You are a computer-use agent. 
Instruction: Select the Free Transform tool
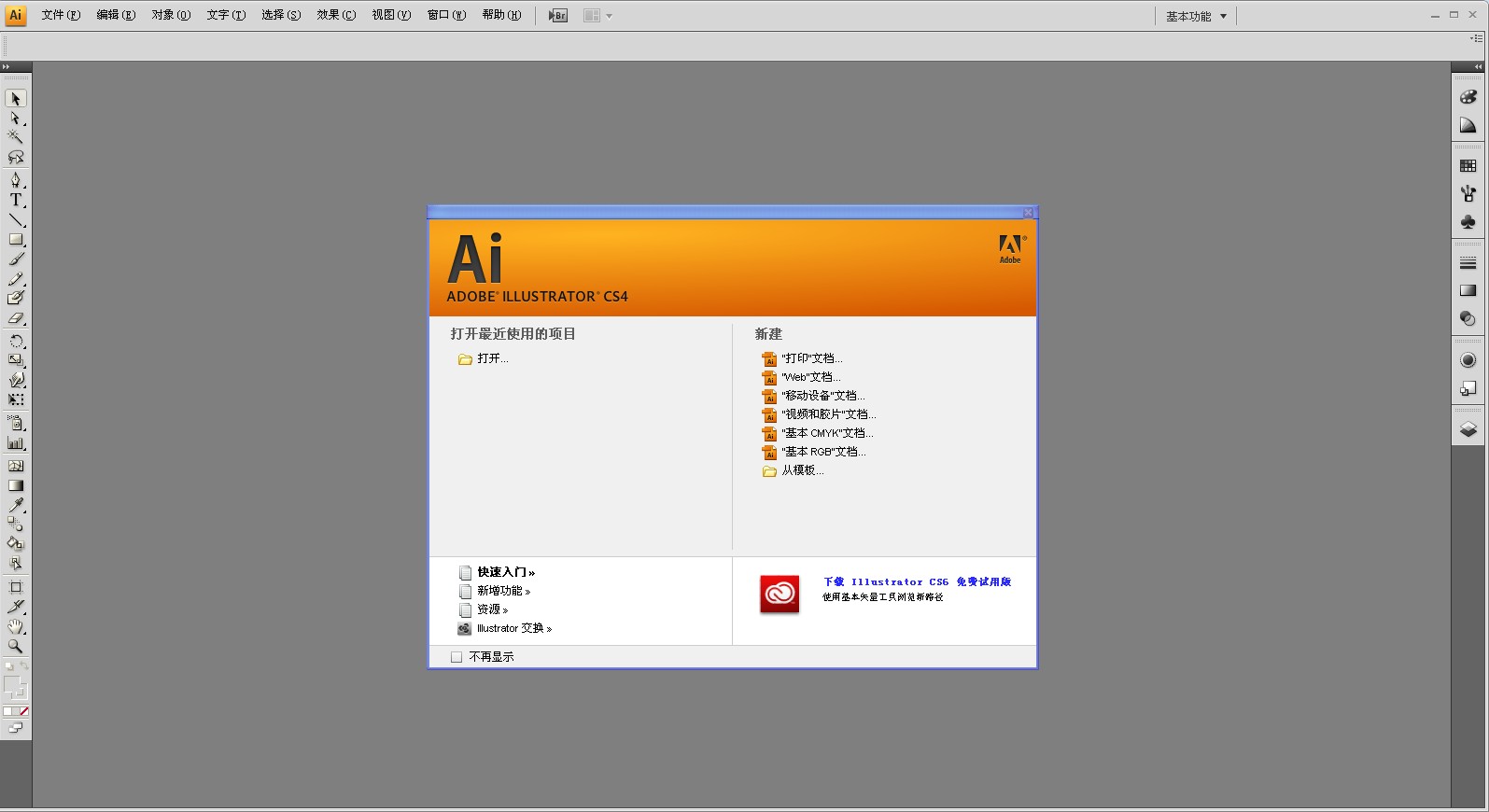[16, 399]
